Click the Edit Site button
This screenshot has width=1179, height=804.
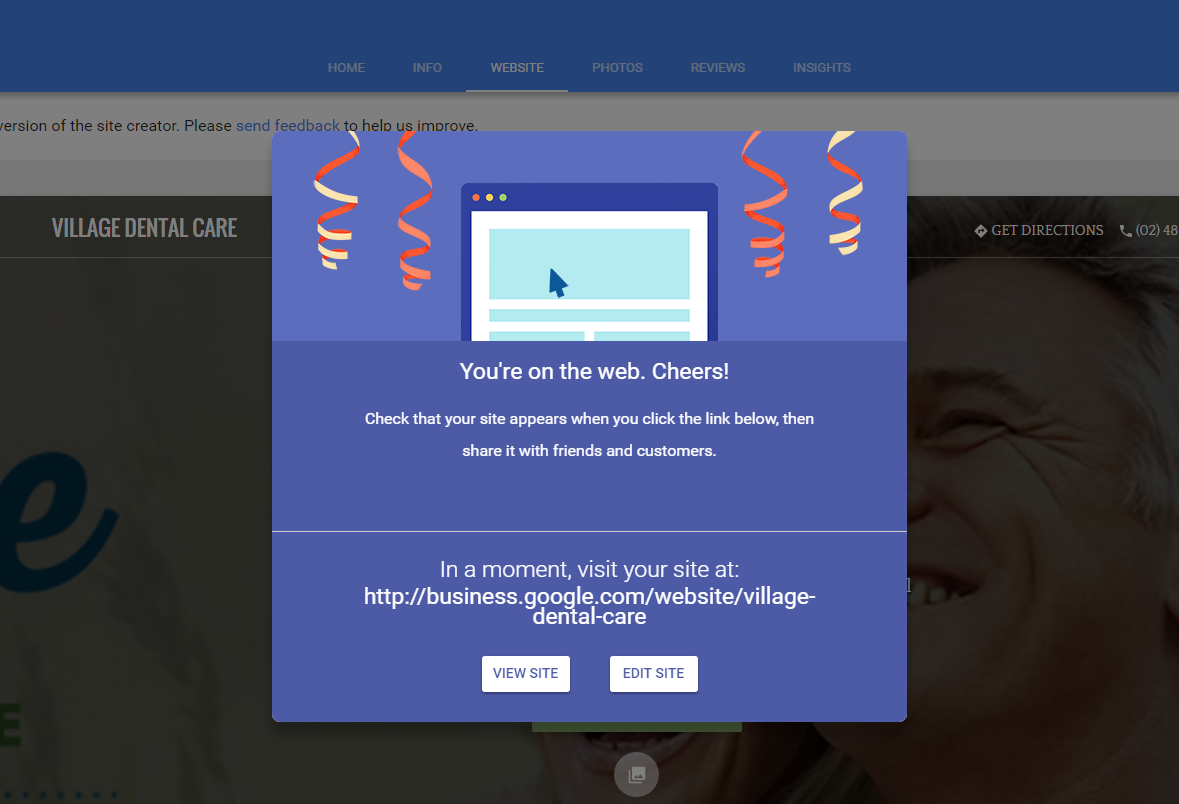tap(653, 673)
